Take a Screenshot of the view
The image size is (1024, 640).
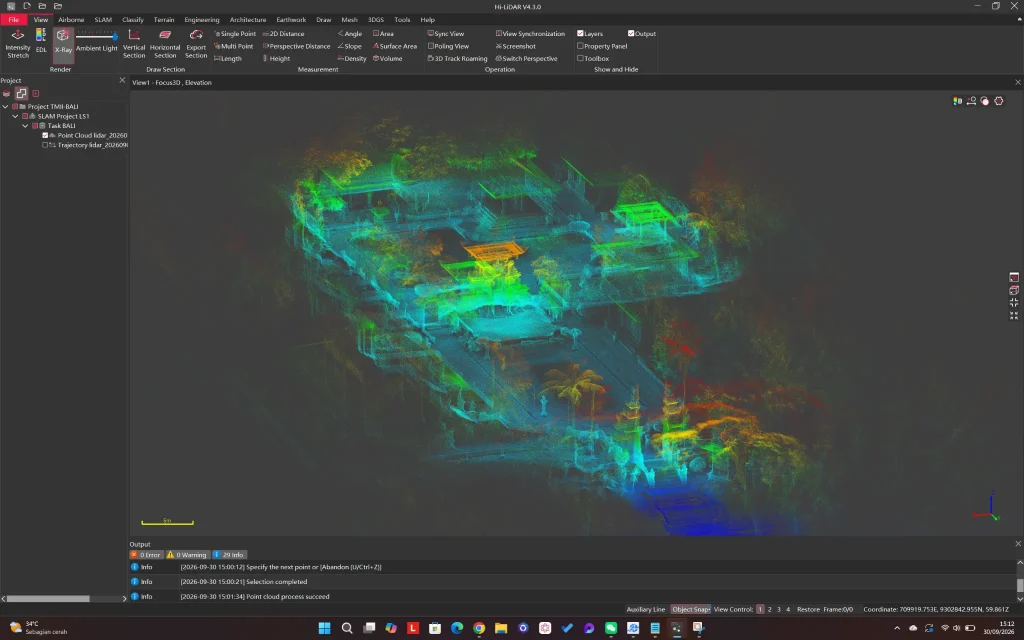tap(516, 46)
